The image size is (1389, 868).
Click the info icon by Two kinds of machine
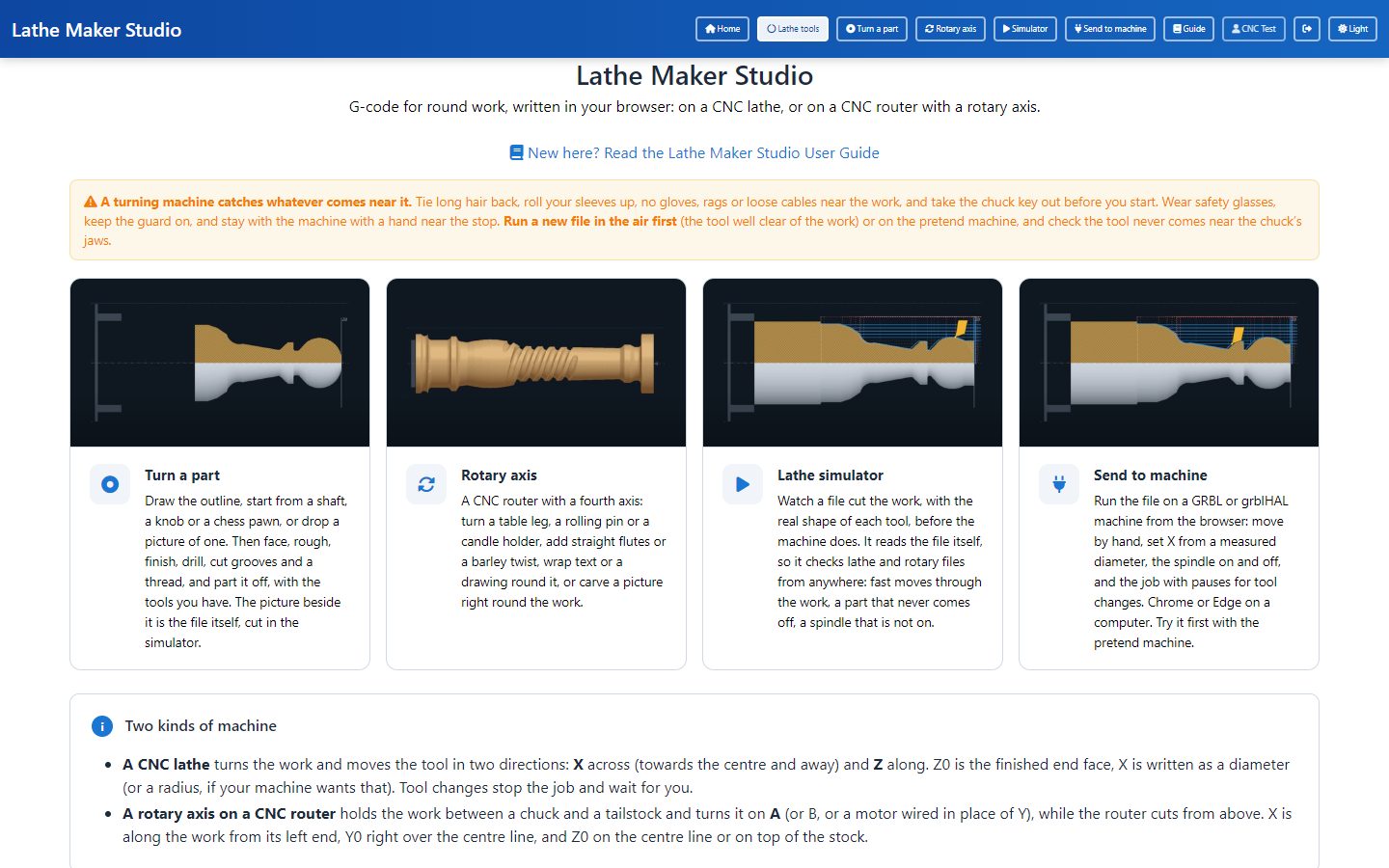[102, 726]
